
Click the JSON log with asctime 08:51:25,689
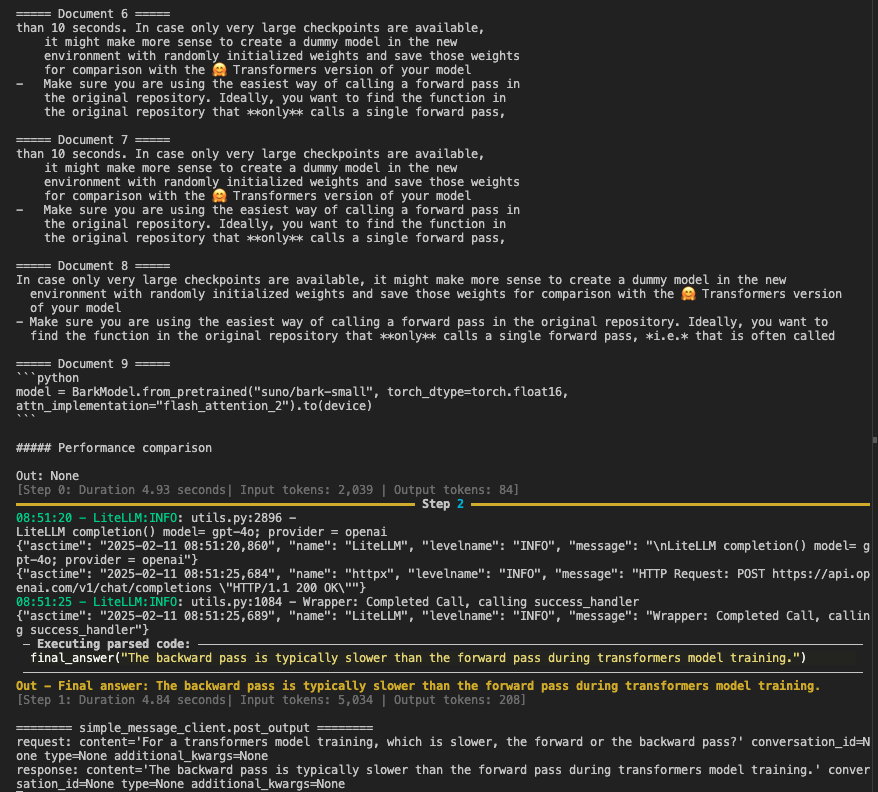(442, 623)
